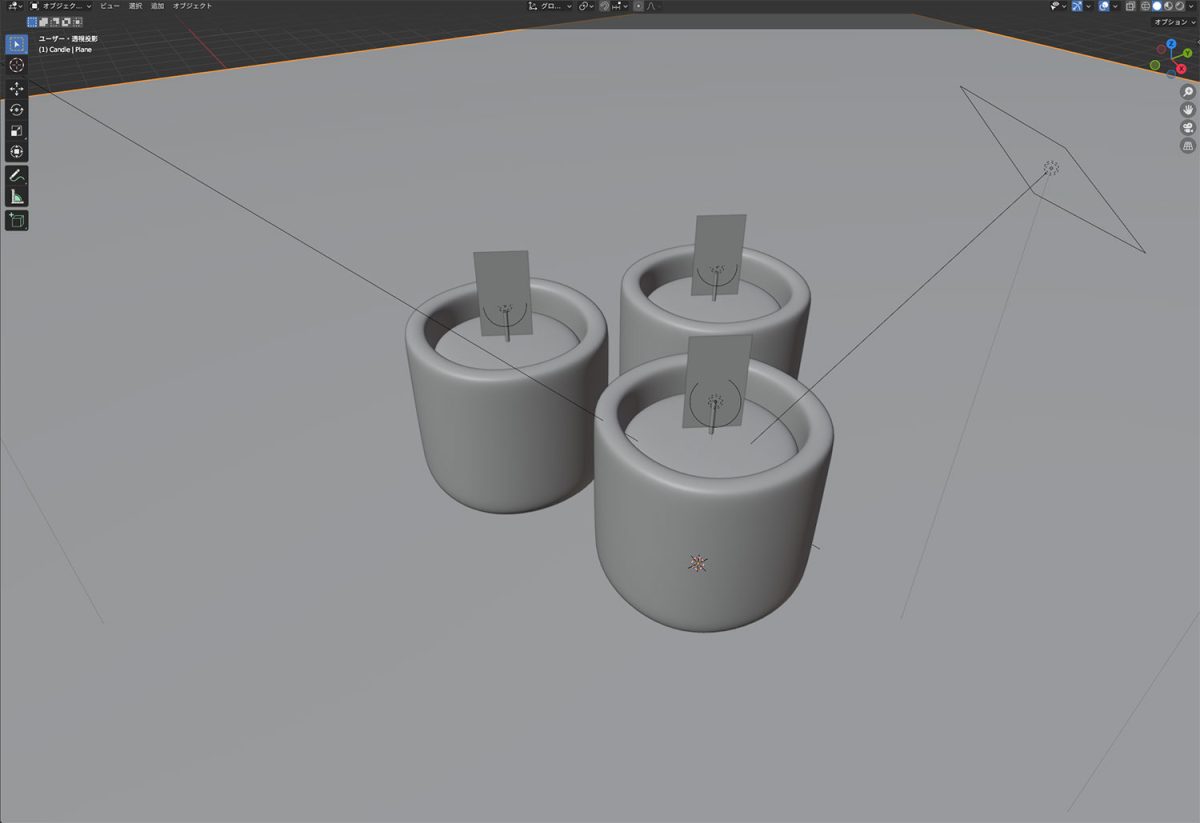Screen dimensions: 1200x823
Task: Toggle camera view with the camera icon
Action: (x=1188, y=128)
